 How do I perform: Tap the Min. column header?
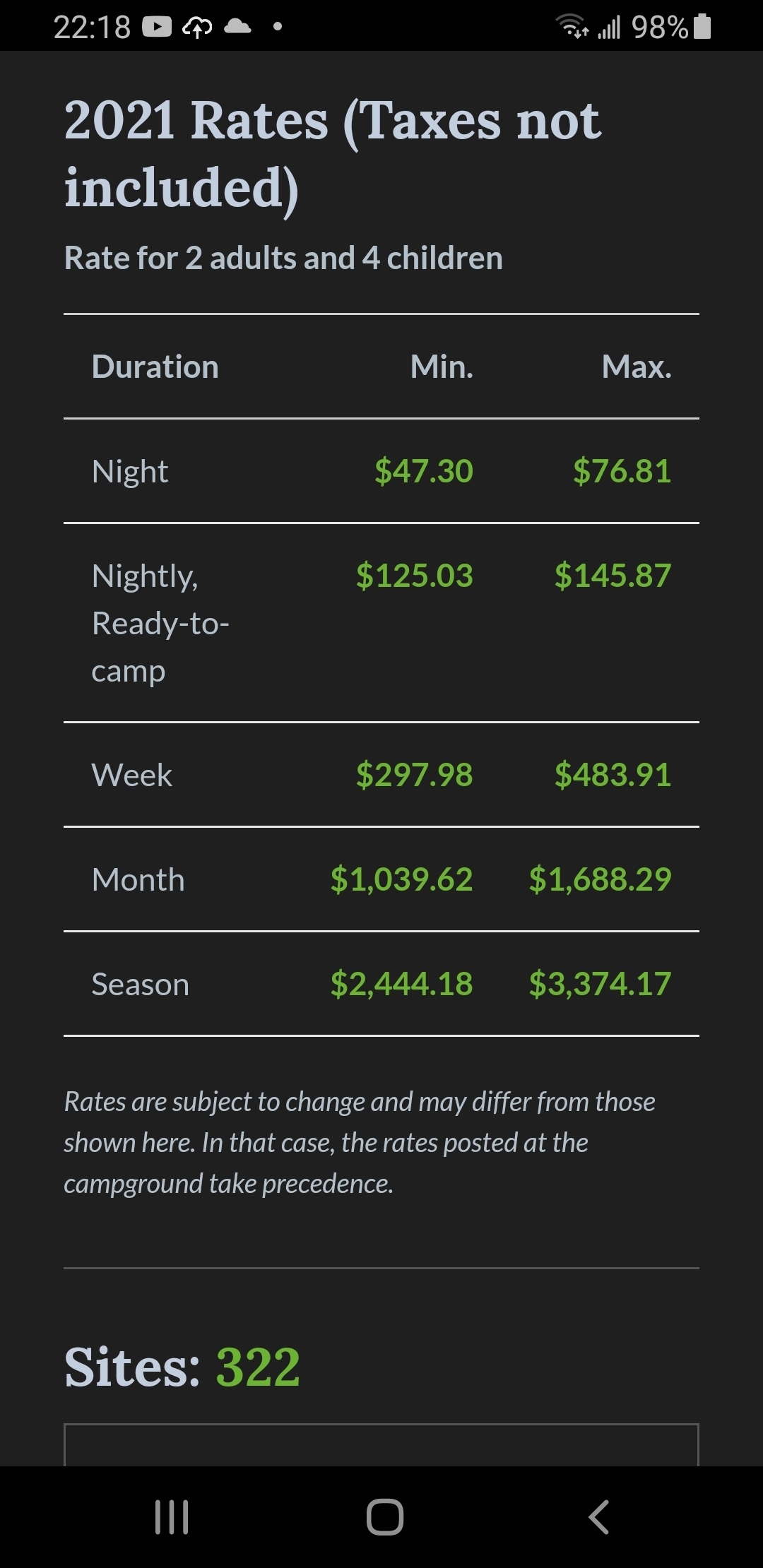(442, 367)
